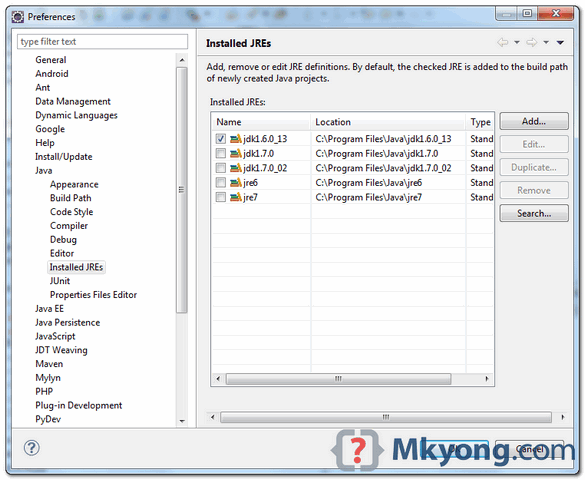
Task: Click the Name column header
Action: [261, 122]
